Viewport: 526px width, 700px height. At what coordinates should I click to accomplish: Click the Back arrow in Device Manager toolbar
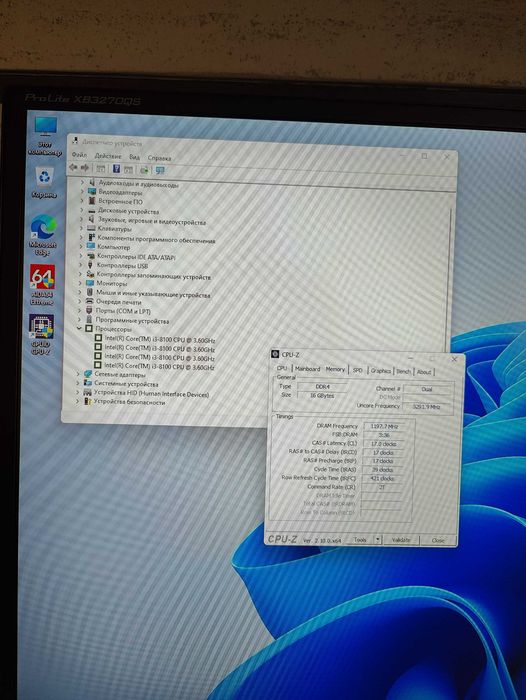click(x=73, y=168)
